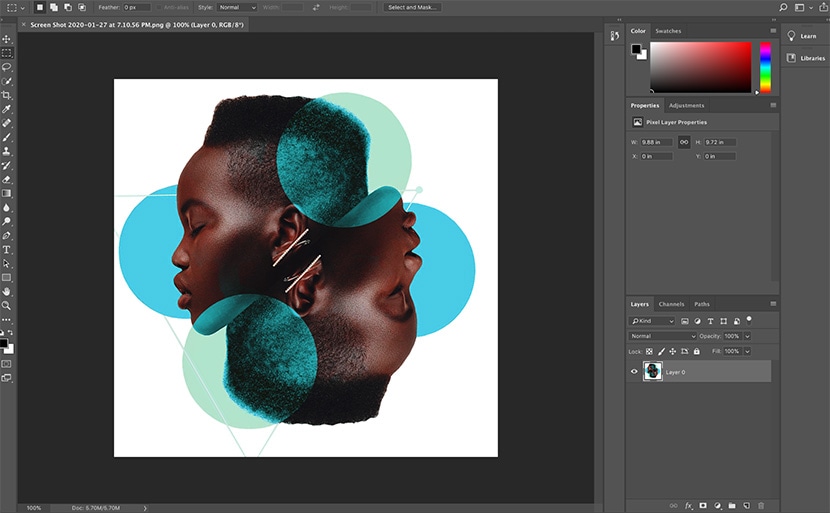Open the Style dropdown set to Normal
Image resolution: width=830 pixels, height=513 pixels.
tap(237, 7)
